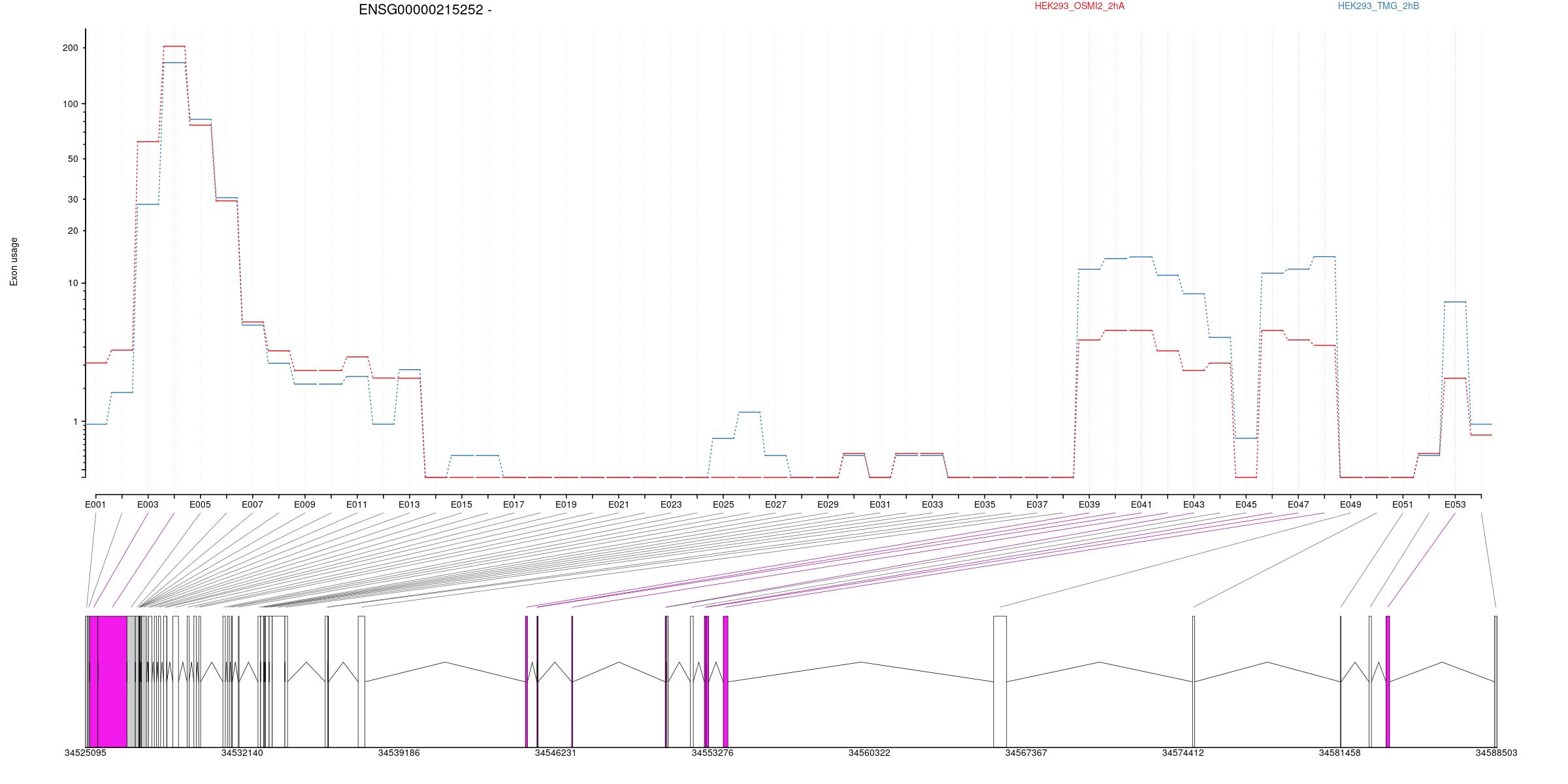Click the blue bump segment above E026

click(x=749, y=412)
